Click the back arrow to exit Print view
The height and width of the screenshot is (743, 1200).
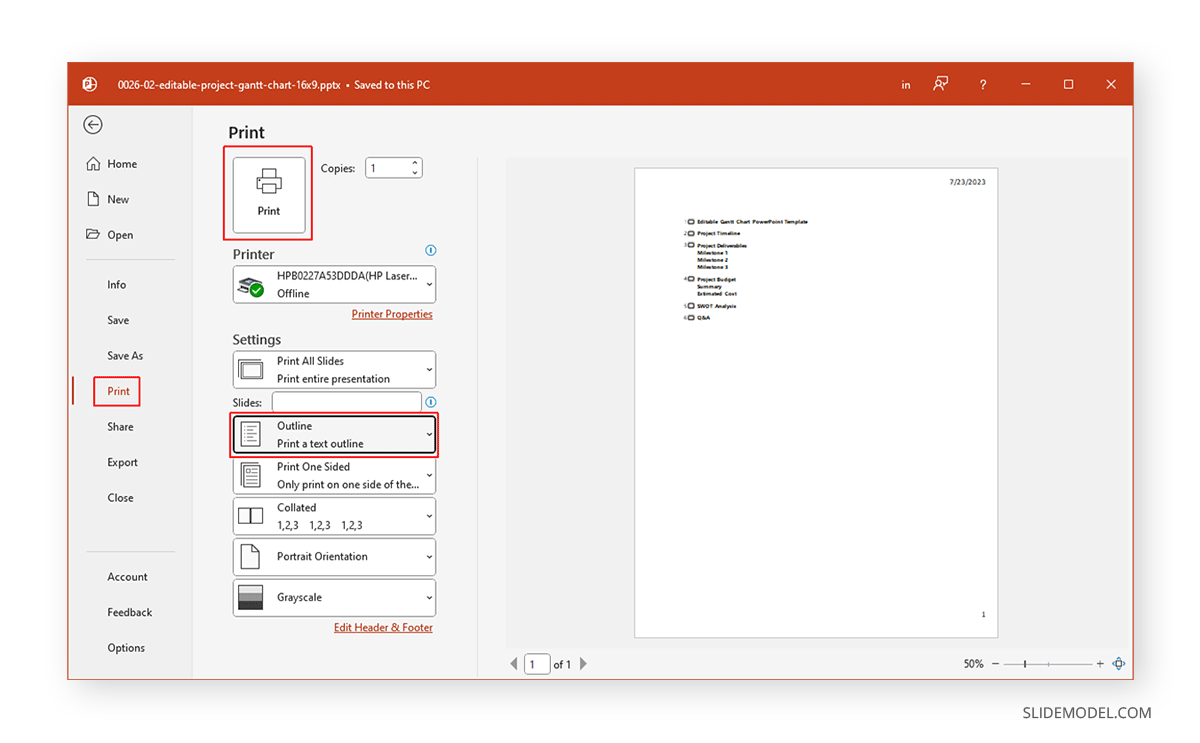point(93,124)
